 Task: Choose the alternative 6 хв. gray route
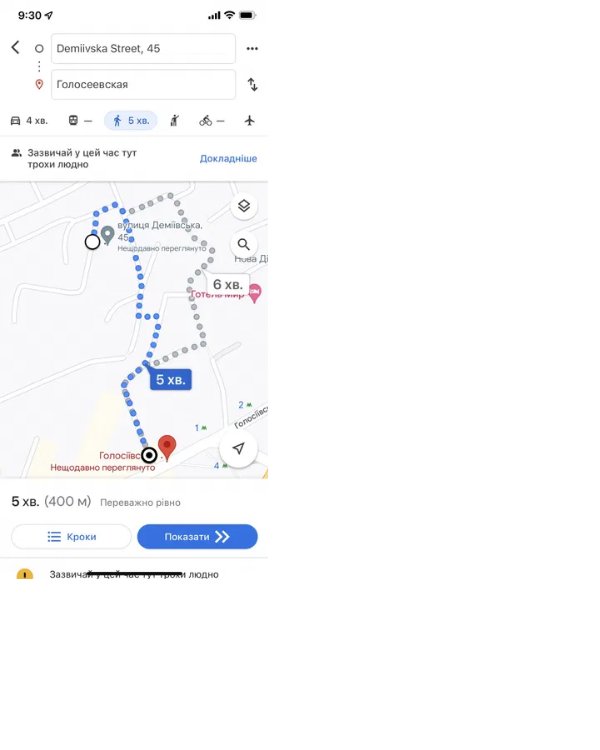pyautogui.click(x=228, y=285)
